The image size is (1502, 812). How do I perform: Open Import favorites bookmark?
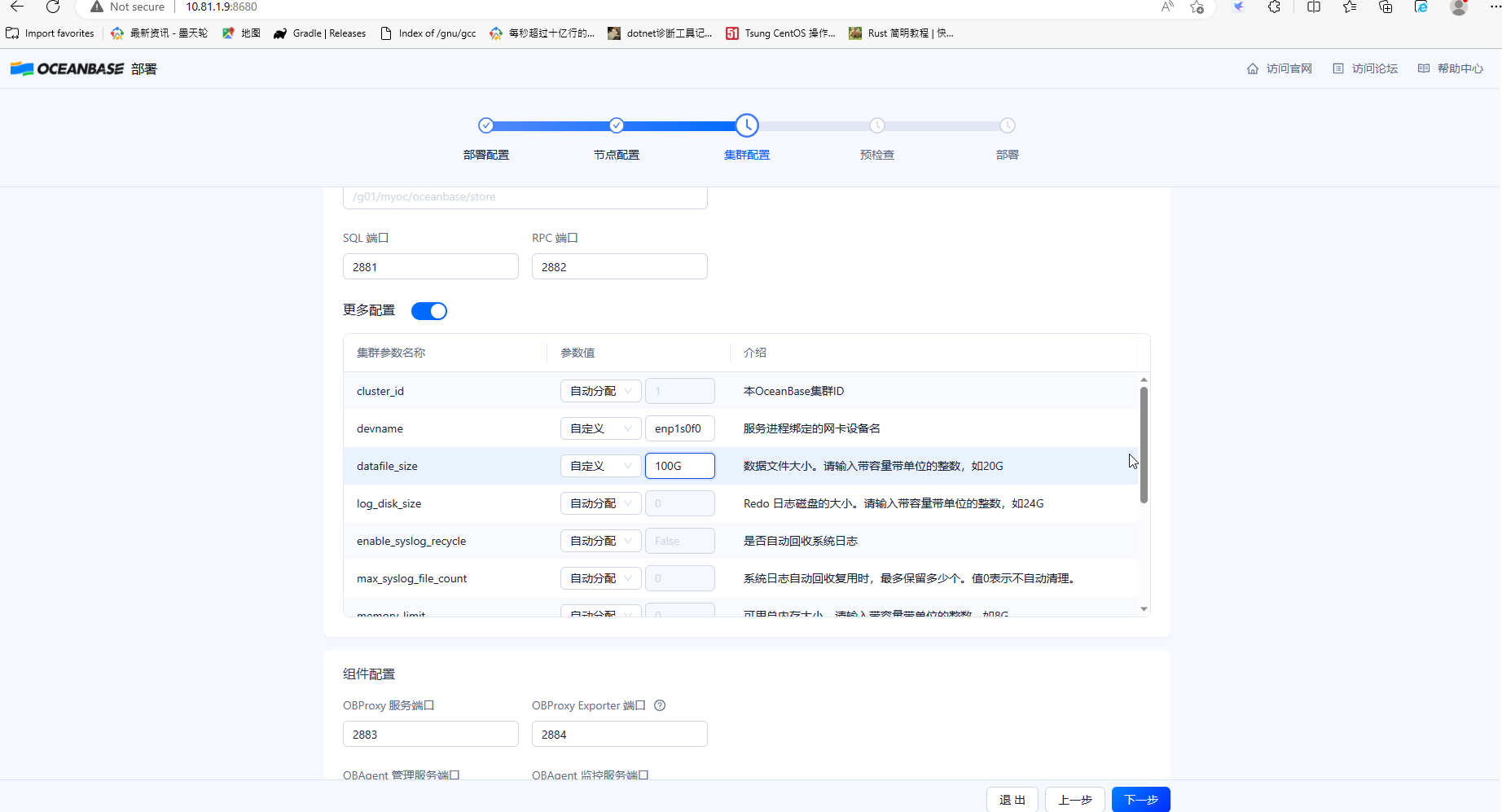(x=50, y=33)
